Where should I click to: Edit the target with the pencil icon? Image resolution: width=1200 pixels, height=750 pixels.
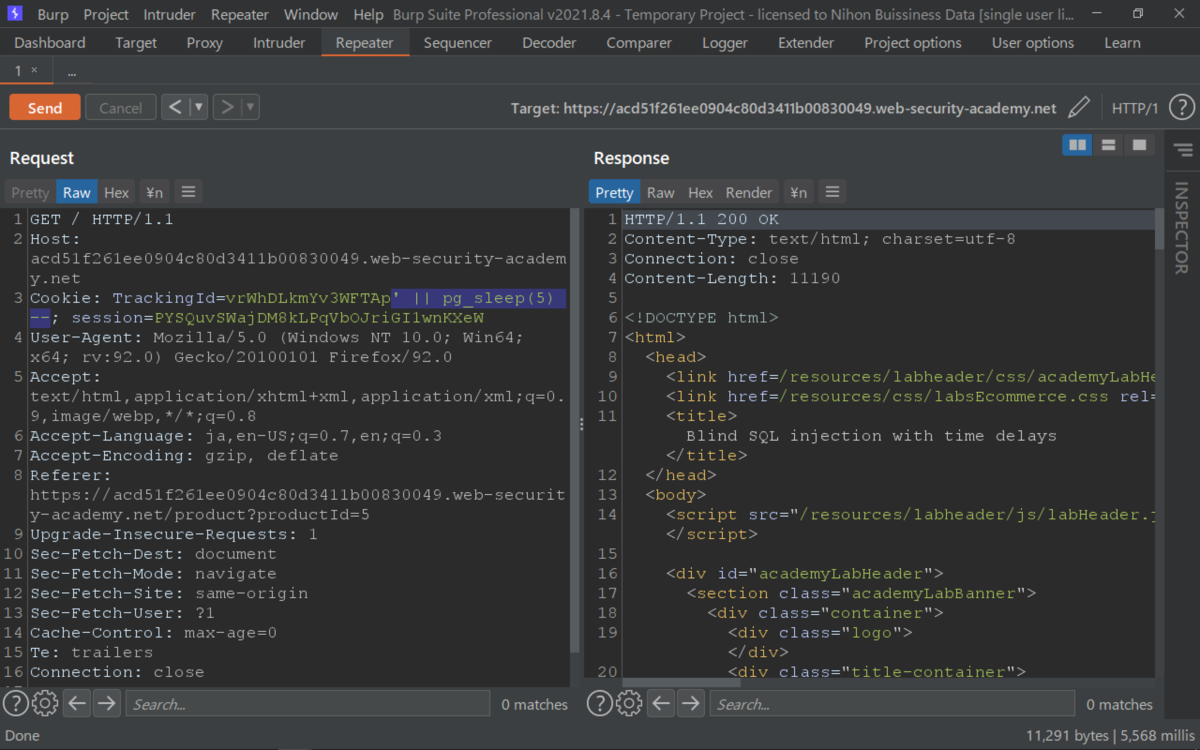point(1078,107)
